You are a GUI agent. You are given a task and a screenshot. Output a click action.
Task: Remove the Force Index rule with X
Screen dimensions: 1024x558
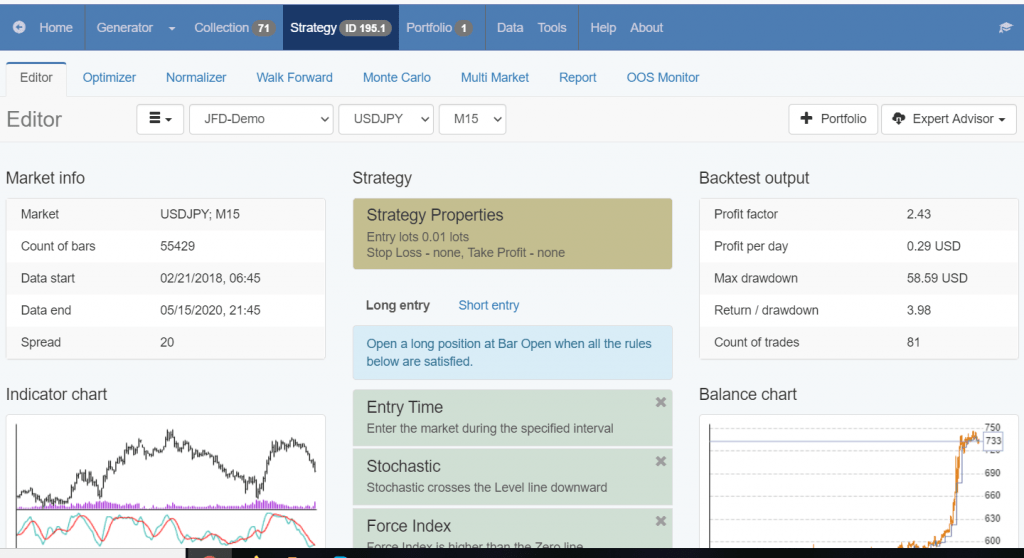[660, 521]
